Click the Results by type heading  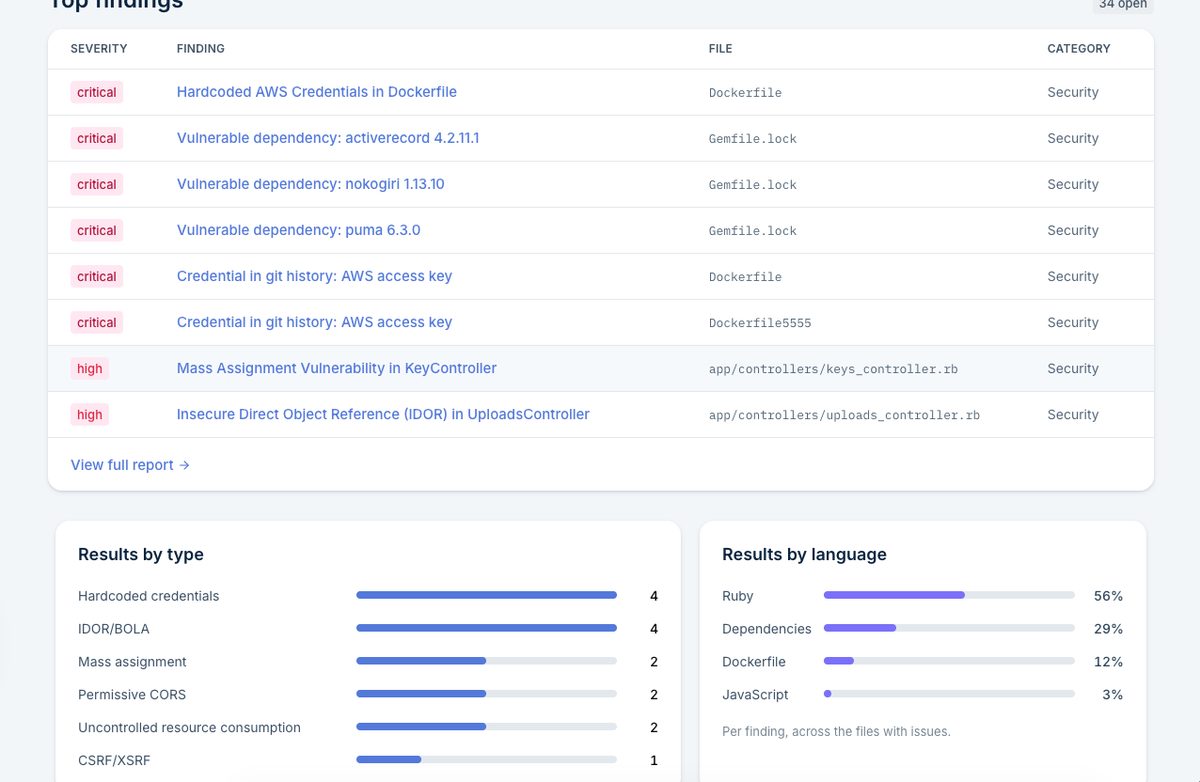141,554
